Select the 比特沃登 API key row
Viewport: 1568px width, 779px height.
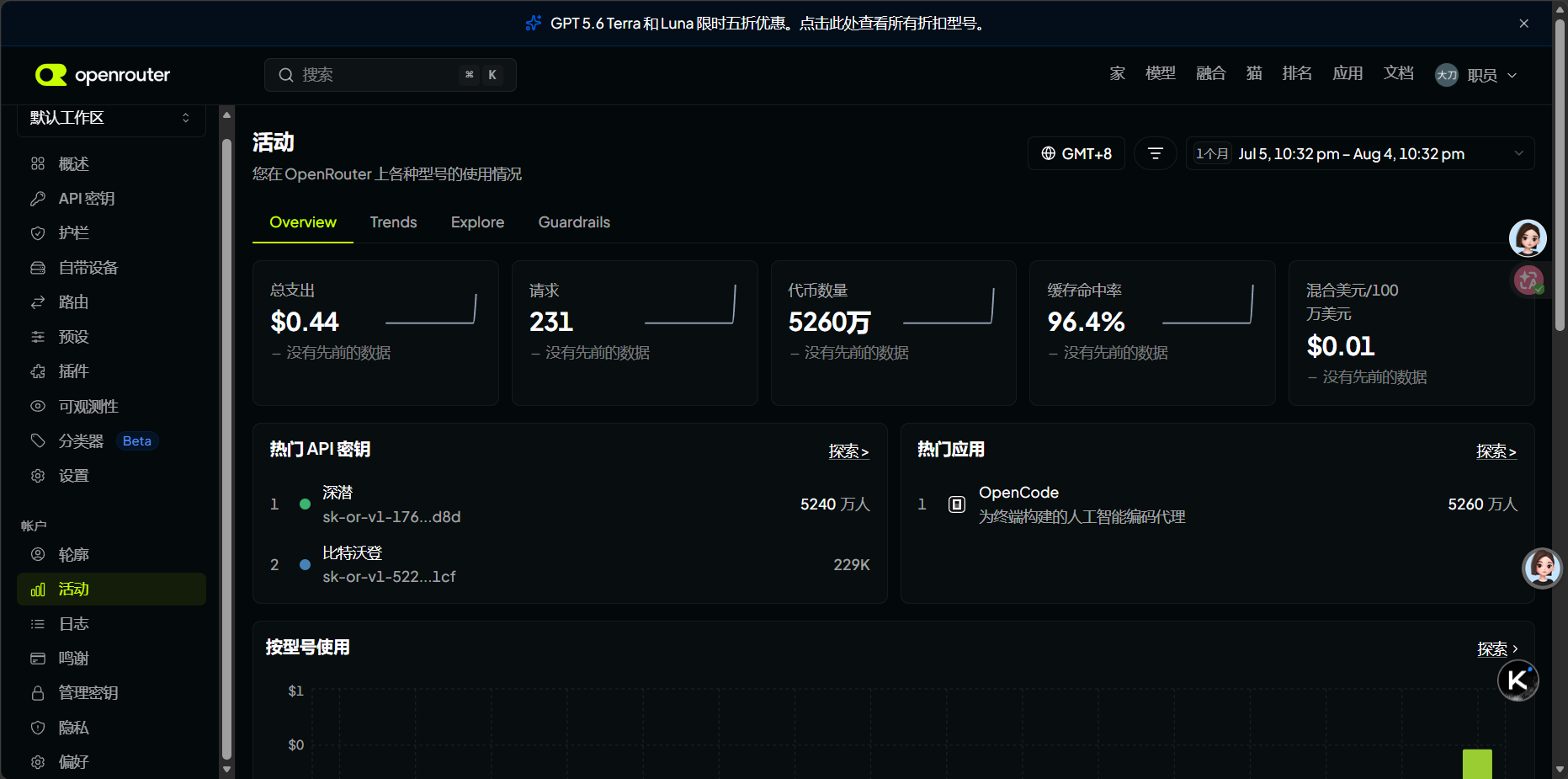coord(570,564)
